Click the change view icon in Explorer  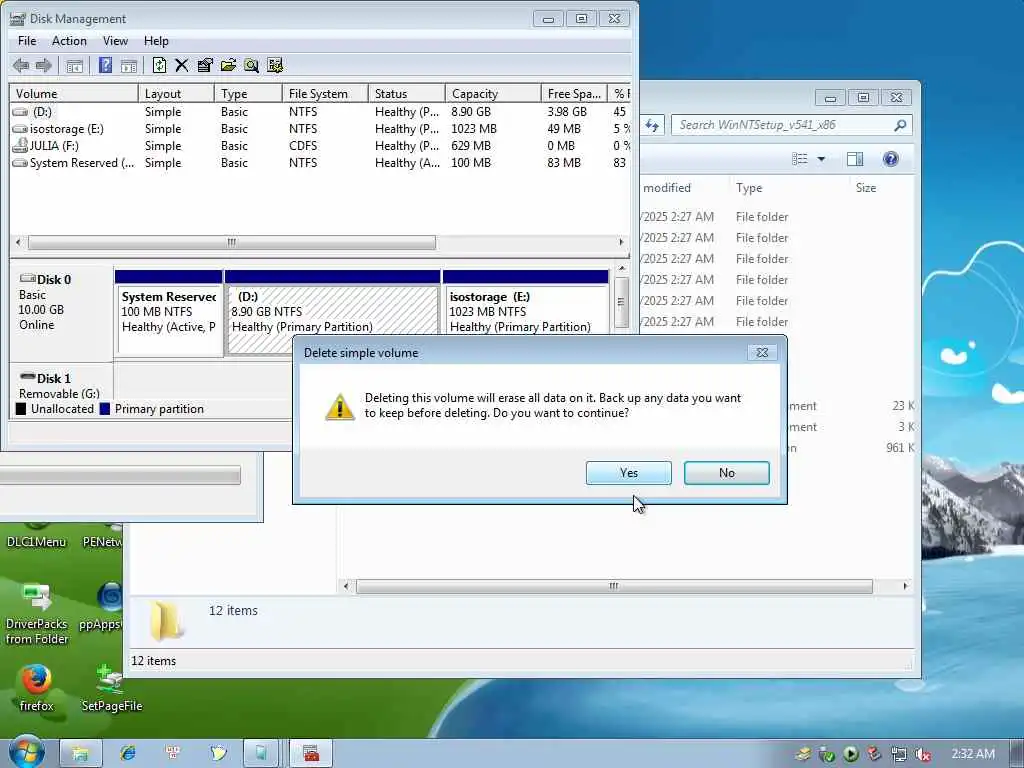(799, 159)
